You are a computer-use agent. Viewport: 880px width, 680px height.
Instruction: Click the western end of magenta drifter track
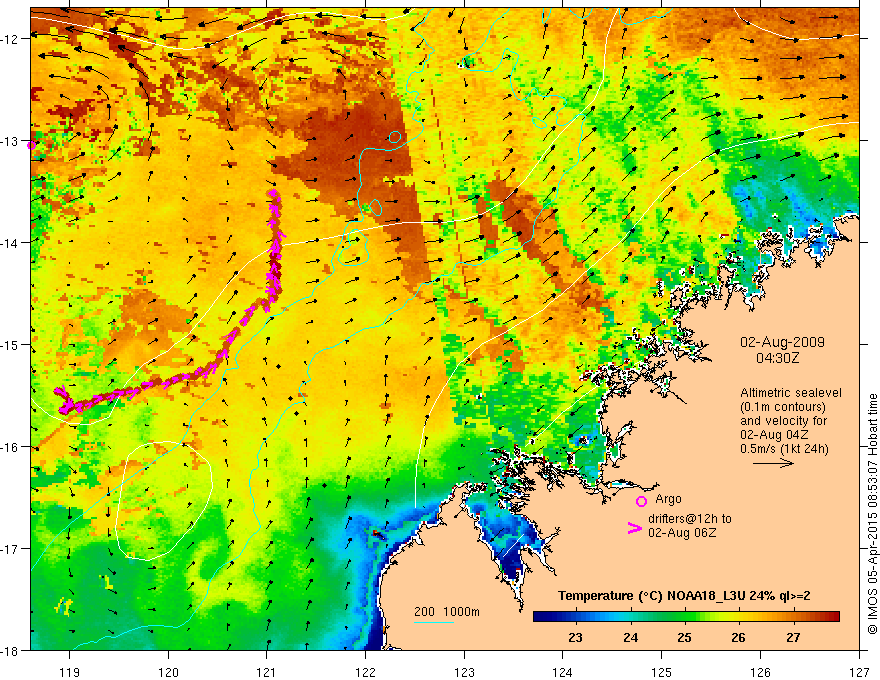(x=58, y=390)
